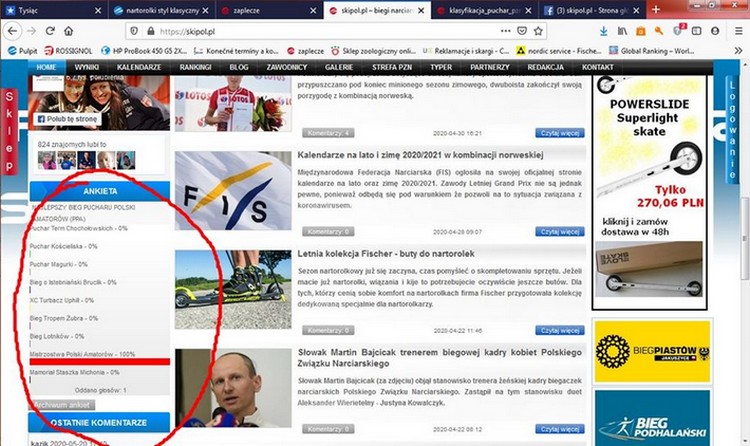This screenshot has width=750, height=446.
Task: Open the hamburger application menu
Action: pos(739,31)
